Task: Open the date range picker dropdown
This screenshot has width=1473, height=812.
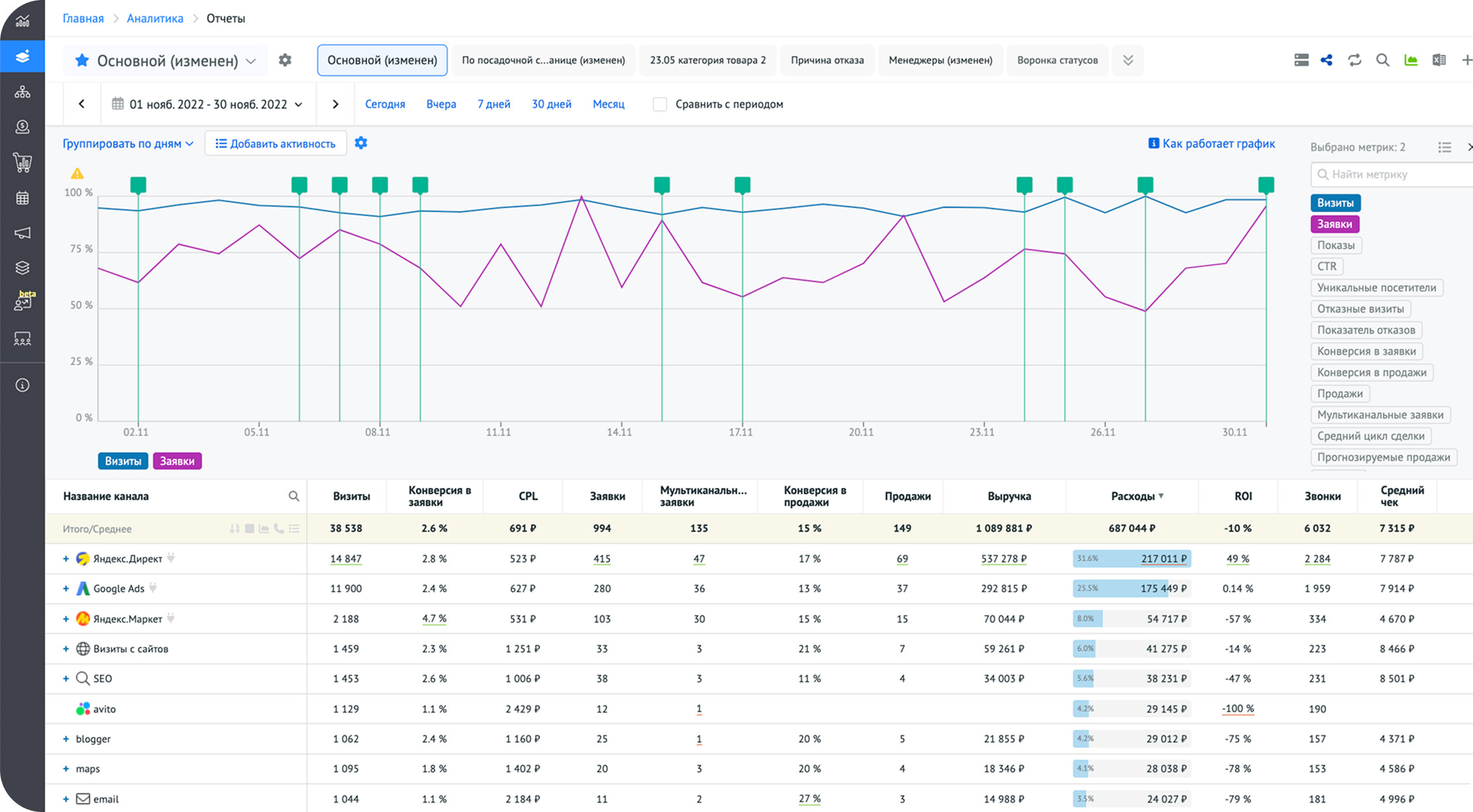Action: coord(209,104)
